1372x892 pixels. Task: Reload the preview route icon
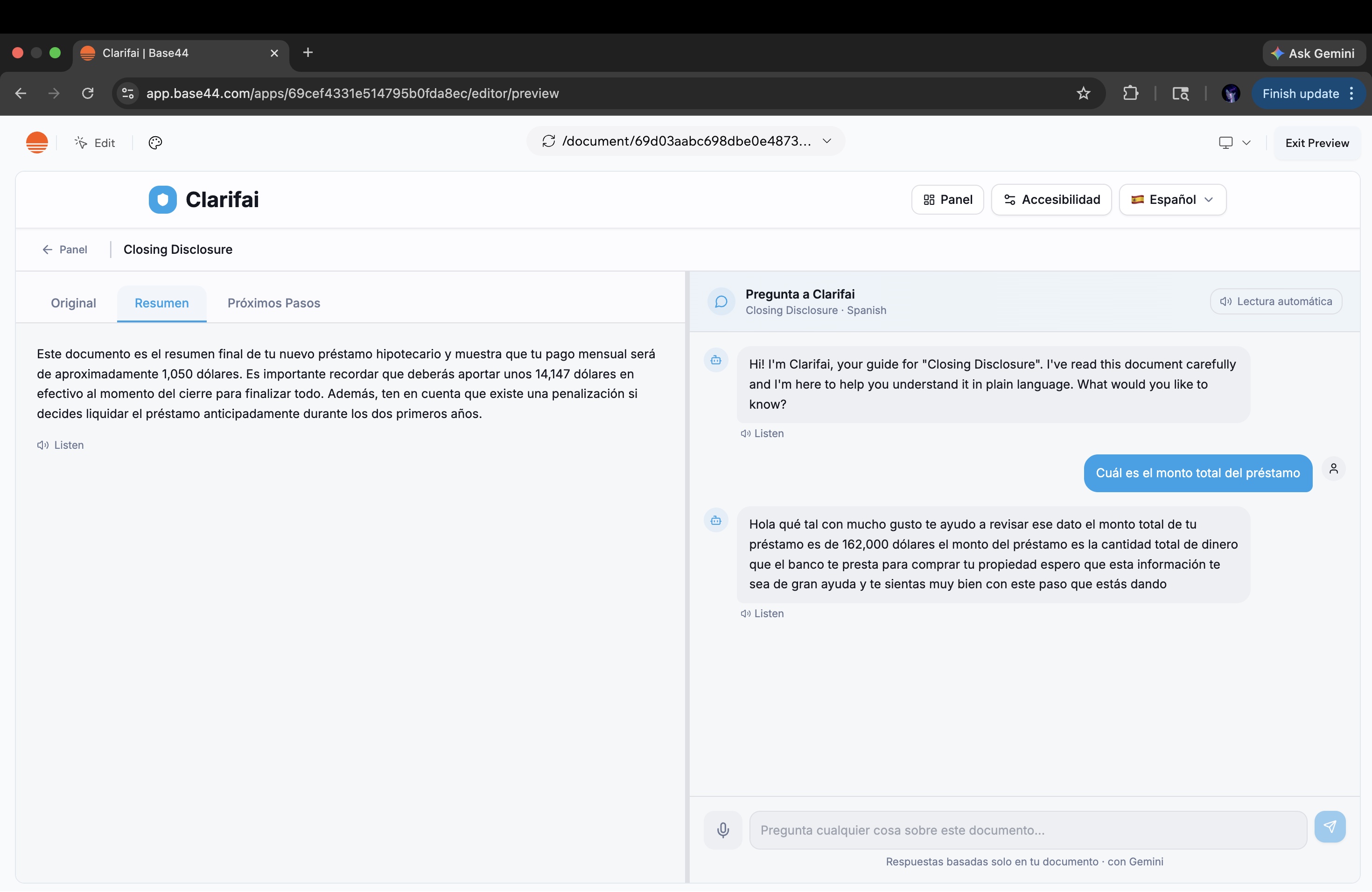[548, 141]
